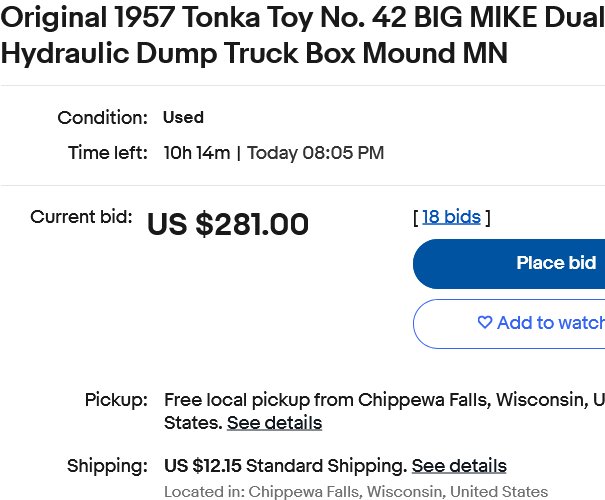Select the US $281.00 current bid amount
The height and width of the screenshot is (500, 605).
coord(228,224)
